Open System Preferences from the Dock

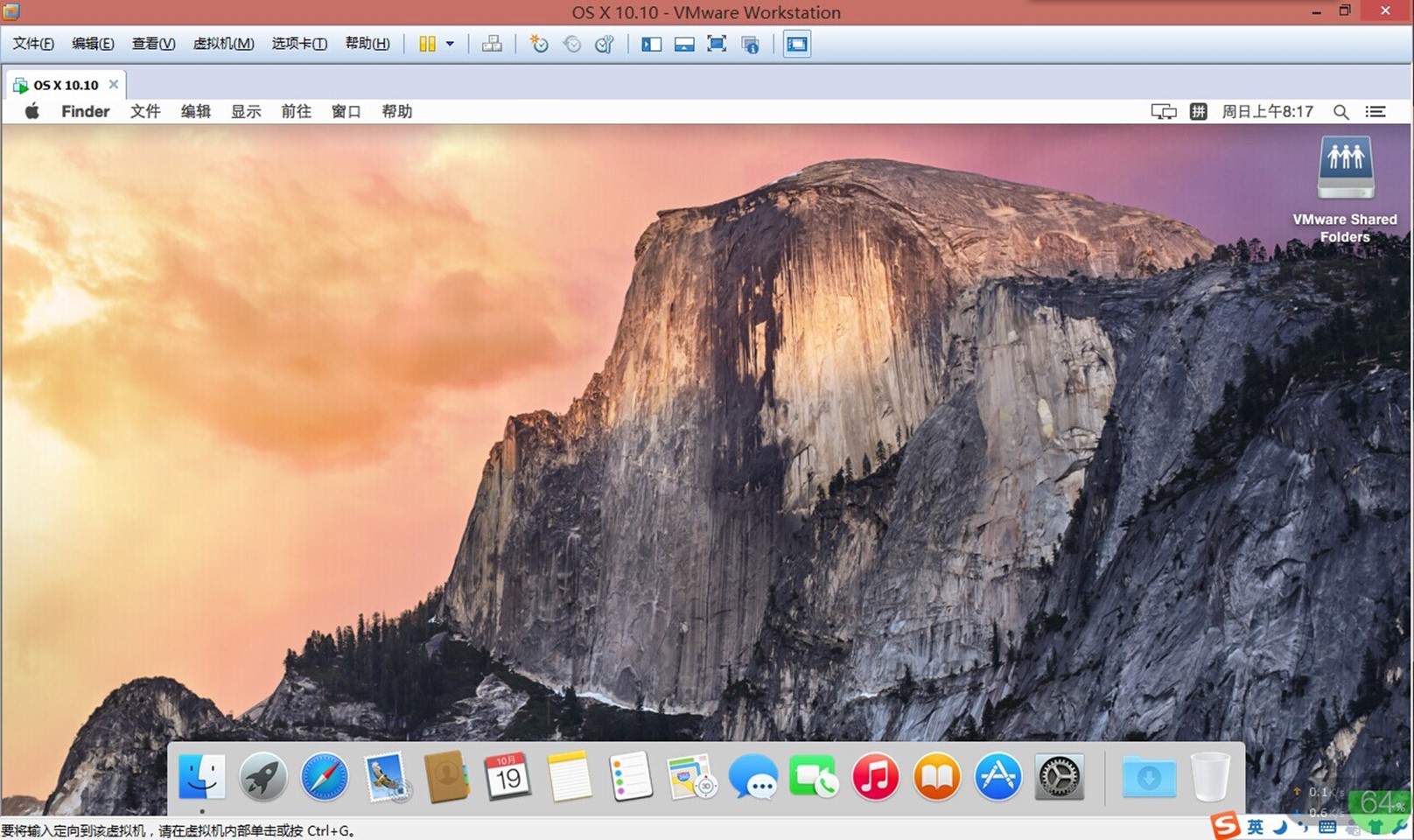(x=1059, y=776)
